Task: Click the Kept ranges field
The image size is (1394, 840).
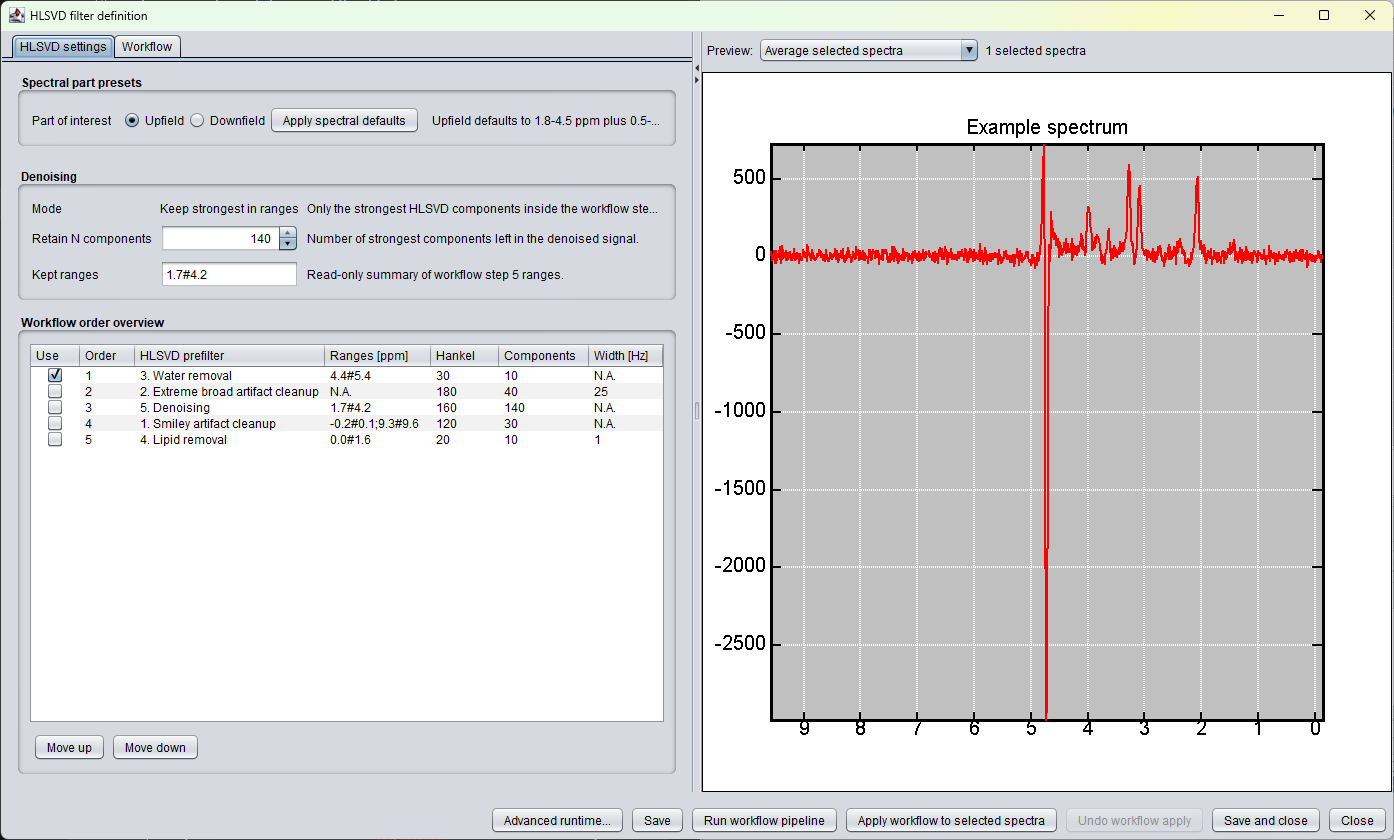Action: [x=229, y=274]
